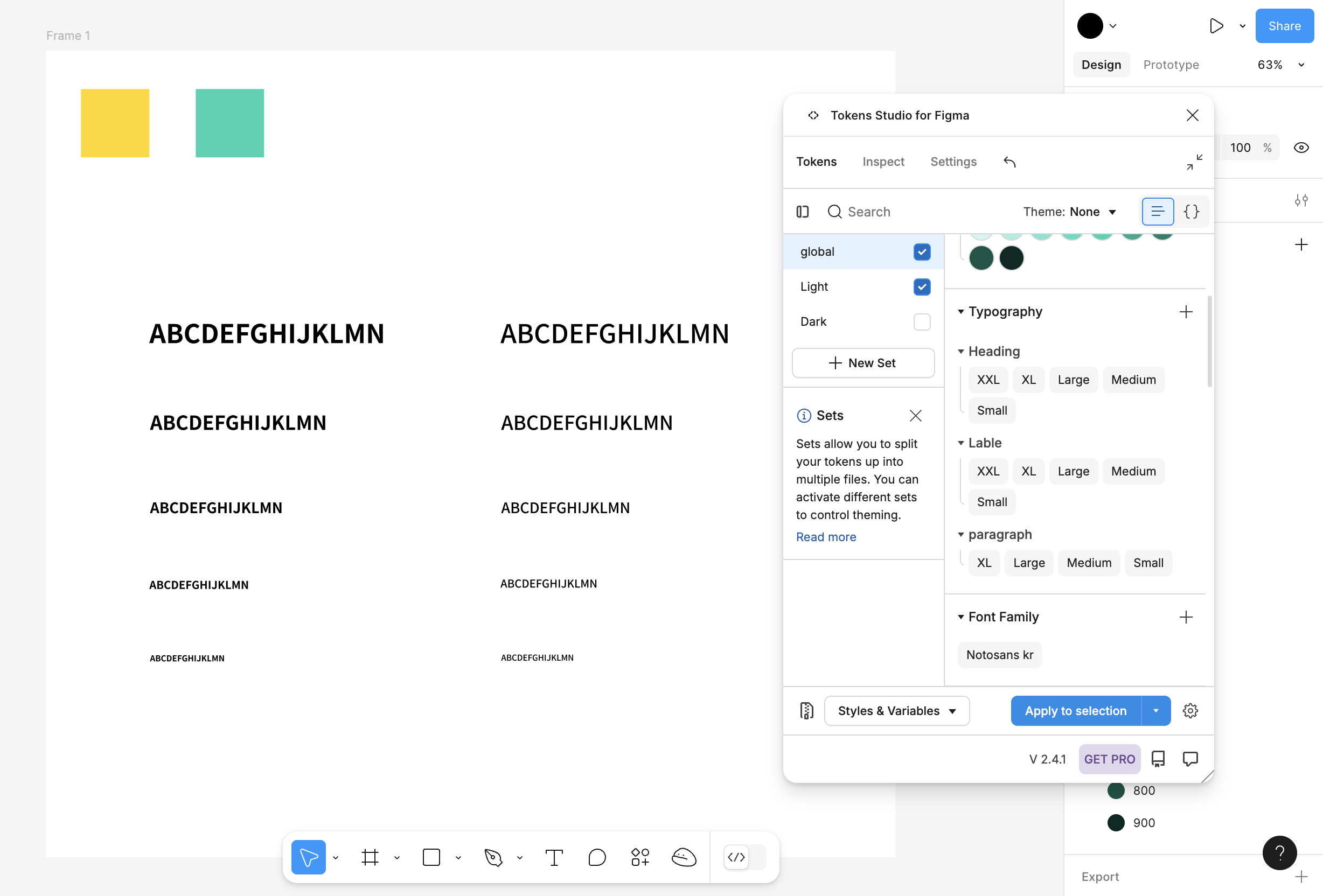Uncheck the Light token set
This screenshot has width=1323, height=896.
pyautogui.click(x=922, y=286)
